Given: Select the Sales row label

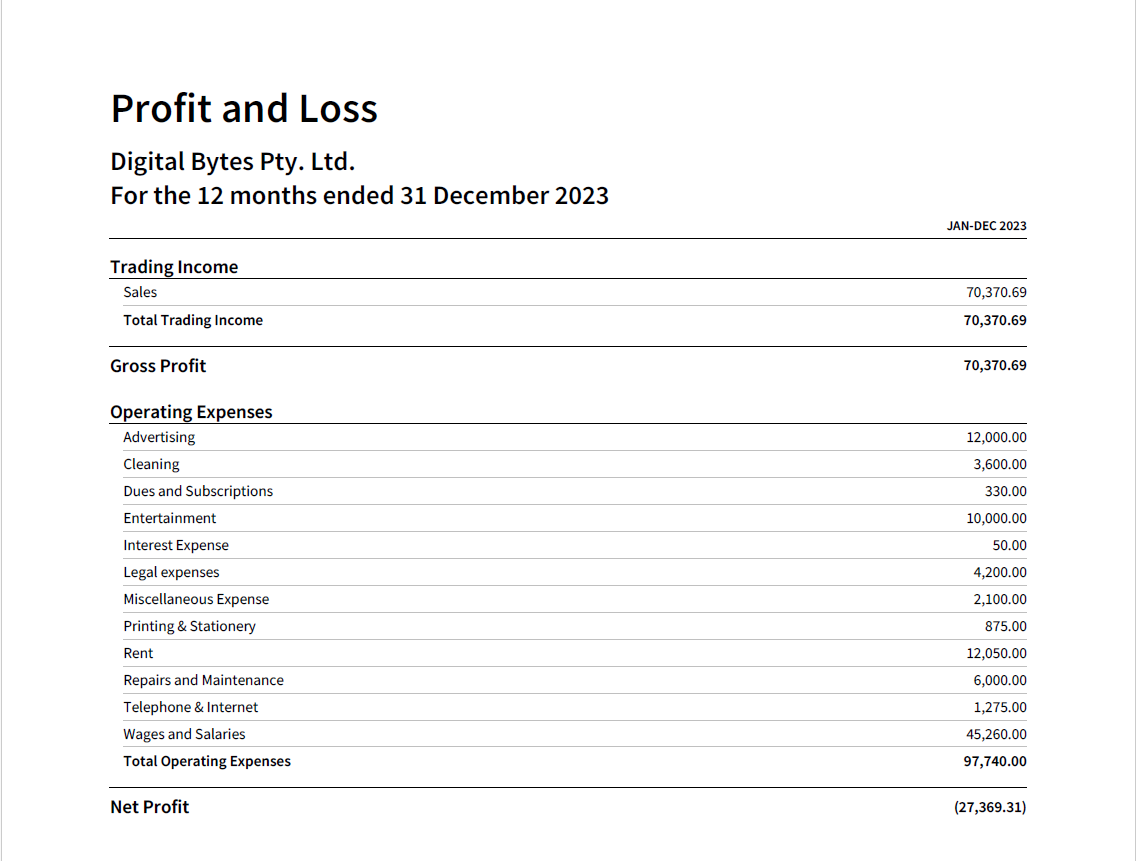Looking at the screenshot, I should pos(140,292).
